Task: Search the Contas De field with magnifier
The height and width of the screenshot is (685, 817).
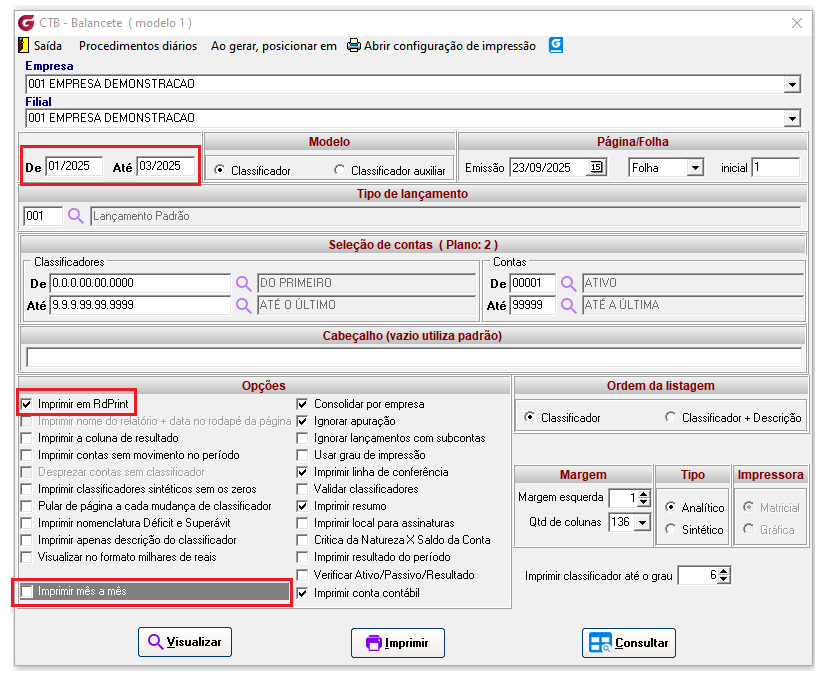Action: point(568,283)
